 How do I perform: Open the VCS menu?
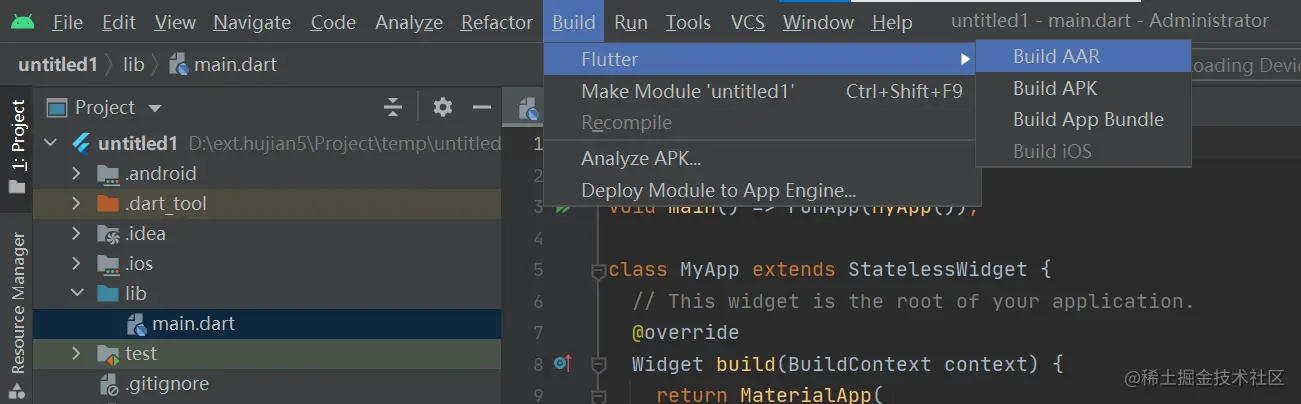tap(748, 22)
